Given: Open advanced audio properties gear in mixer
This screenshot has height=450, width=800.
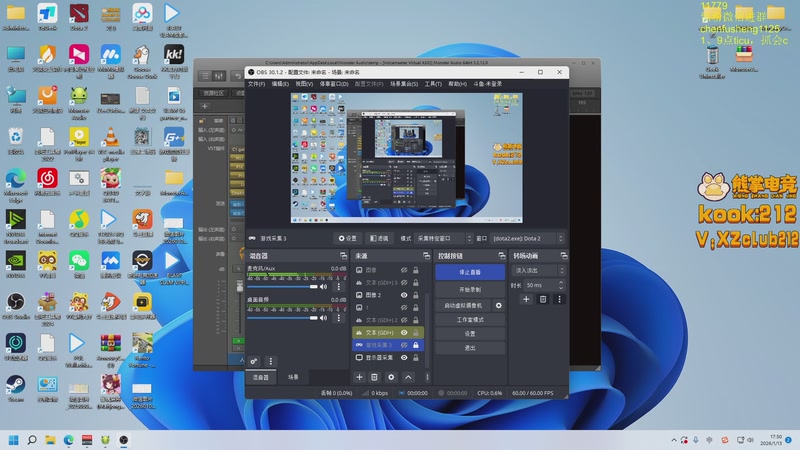Looking at the screenshot, I should pyautogui.click(x=254, y=361).
